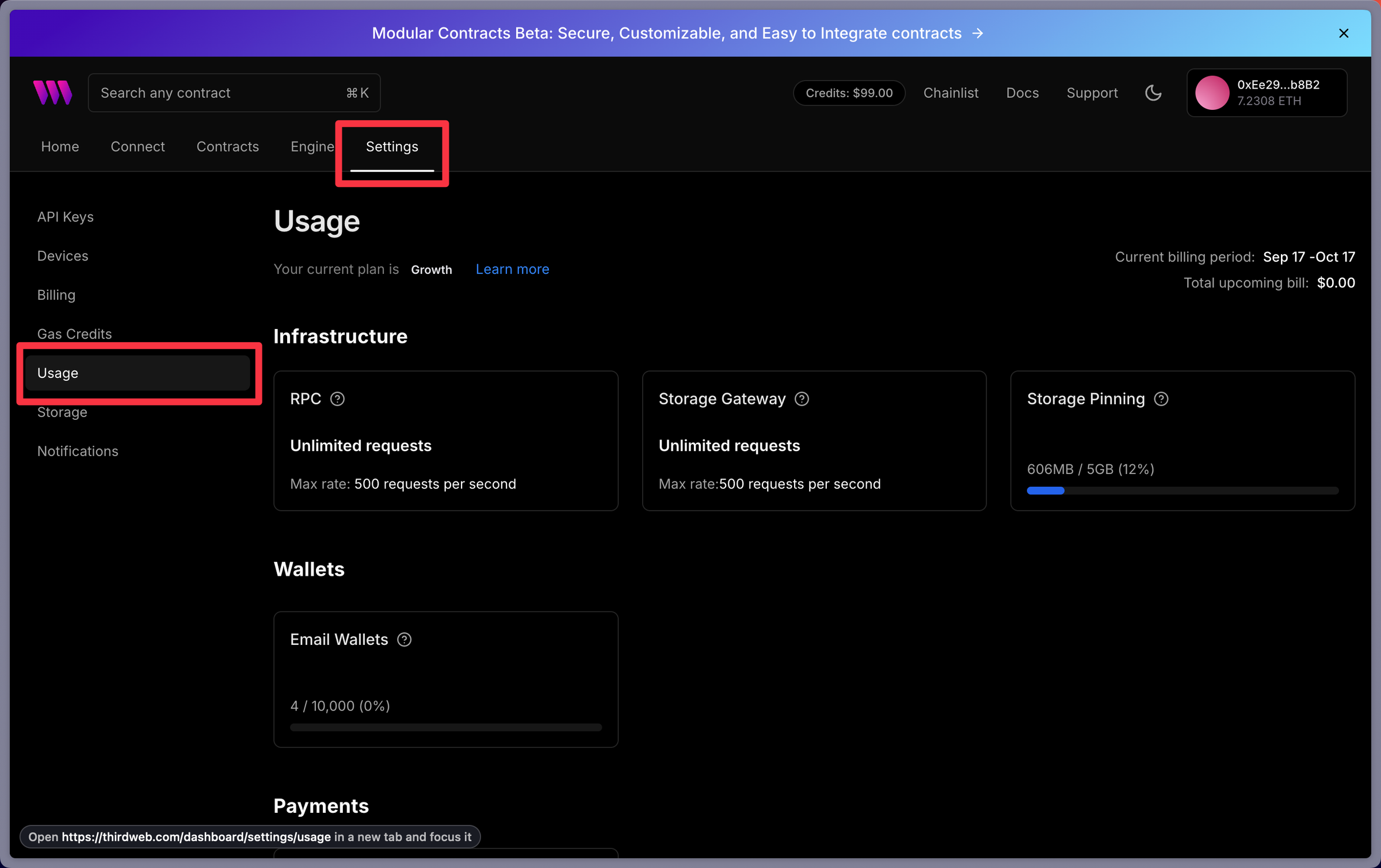Switch to the Settings tab
The width and height of the screenshot is (1381, 868).
pos(392,147)
